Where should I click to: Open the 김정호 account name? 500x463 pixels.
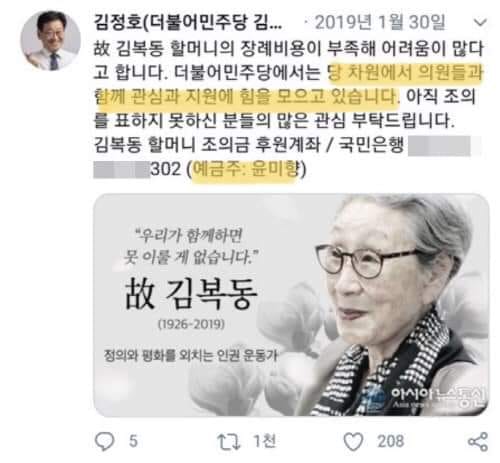(x=188, y=23)
